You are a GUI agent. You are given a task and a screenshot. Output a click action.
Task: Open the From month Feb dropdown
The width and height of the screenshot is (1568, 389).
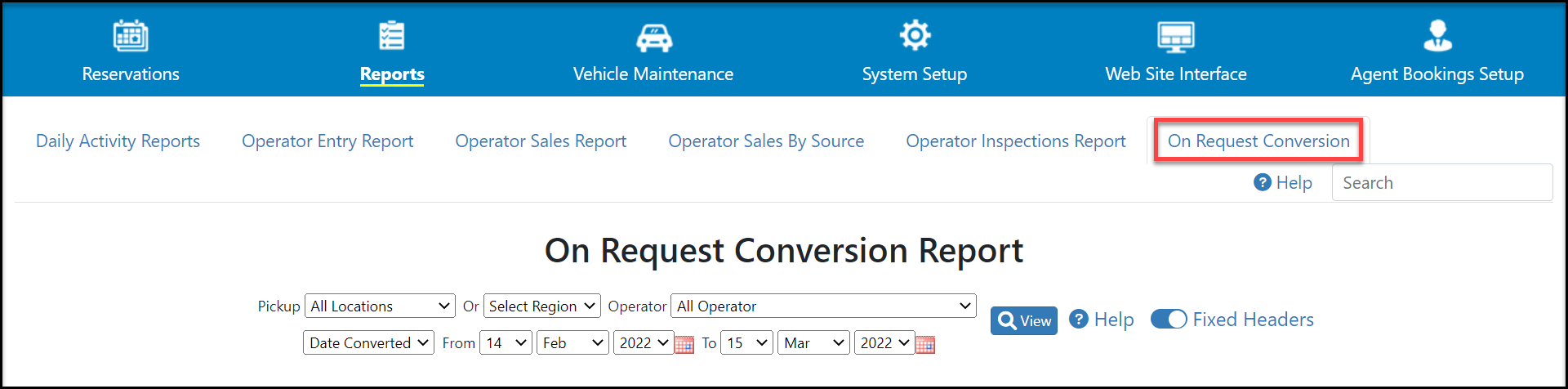[572, 342]
